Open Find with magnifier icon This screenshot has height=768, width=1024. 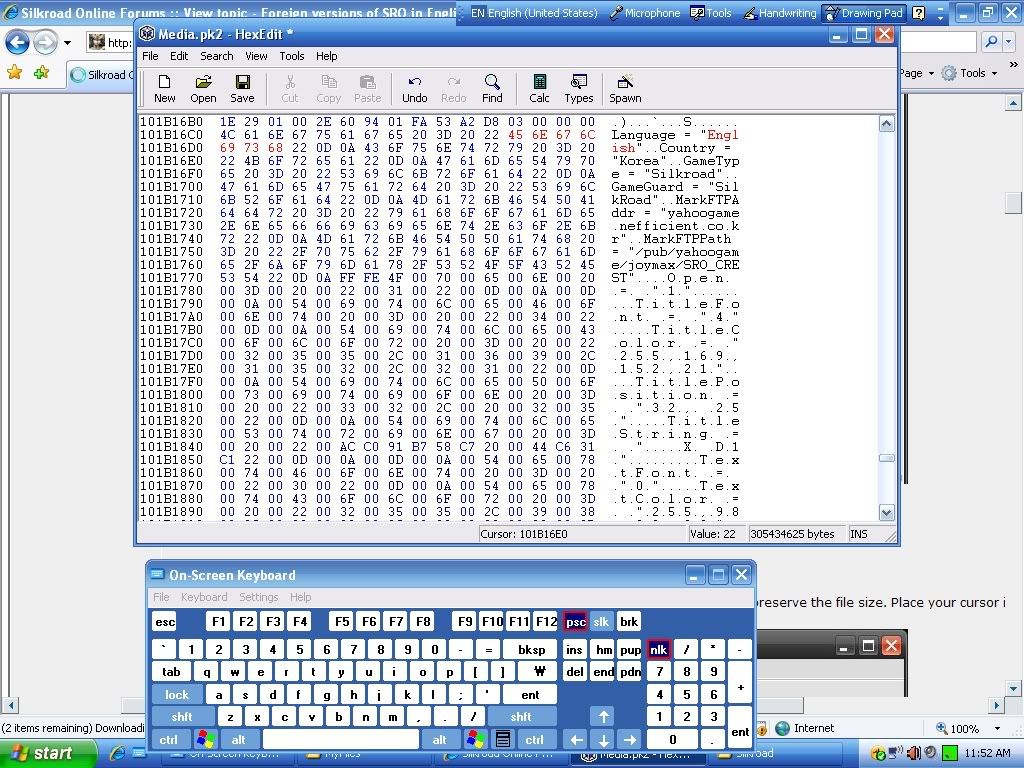(x=492, y=89)
